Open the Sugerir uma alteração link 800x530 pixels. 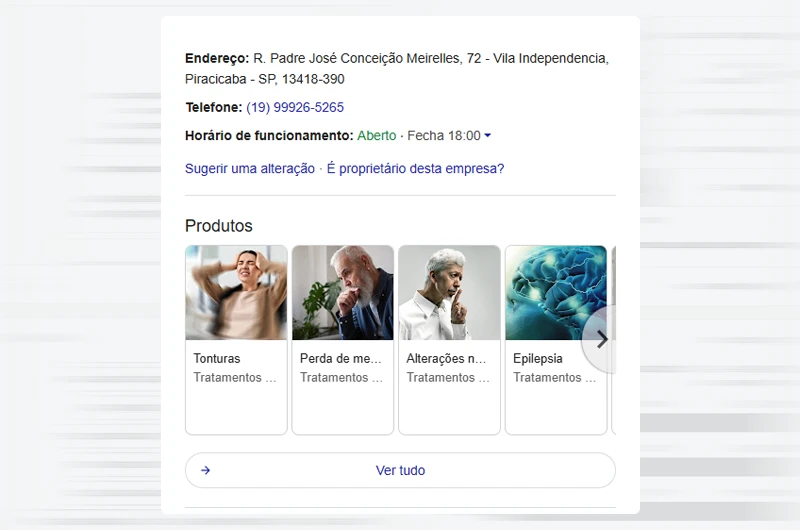(250, 169)
